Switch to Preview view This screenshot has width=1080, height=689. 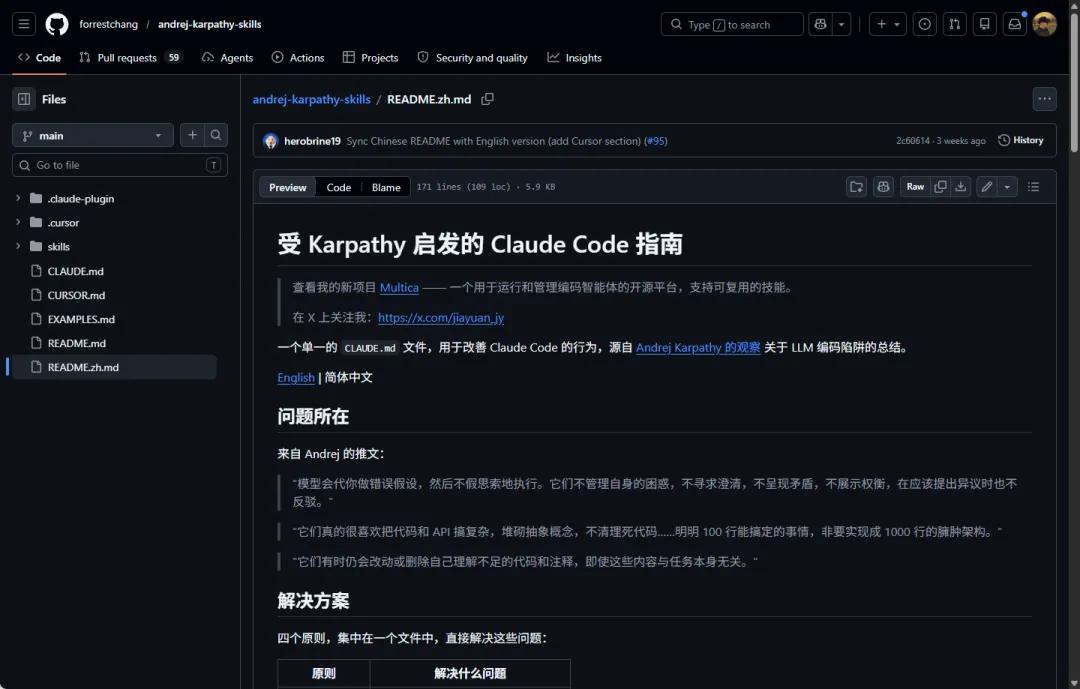click(288, 187)
